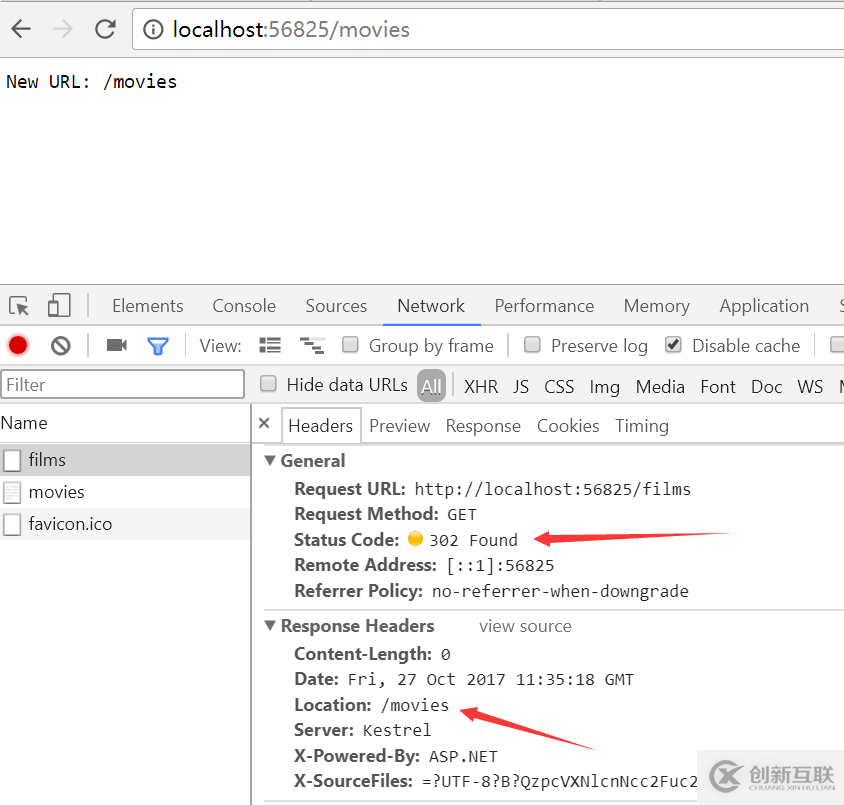Open the Console tab
The height and width of the screenshot is (805, 844).
coord(244,306)
